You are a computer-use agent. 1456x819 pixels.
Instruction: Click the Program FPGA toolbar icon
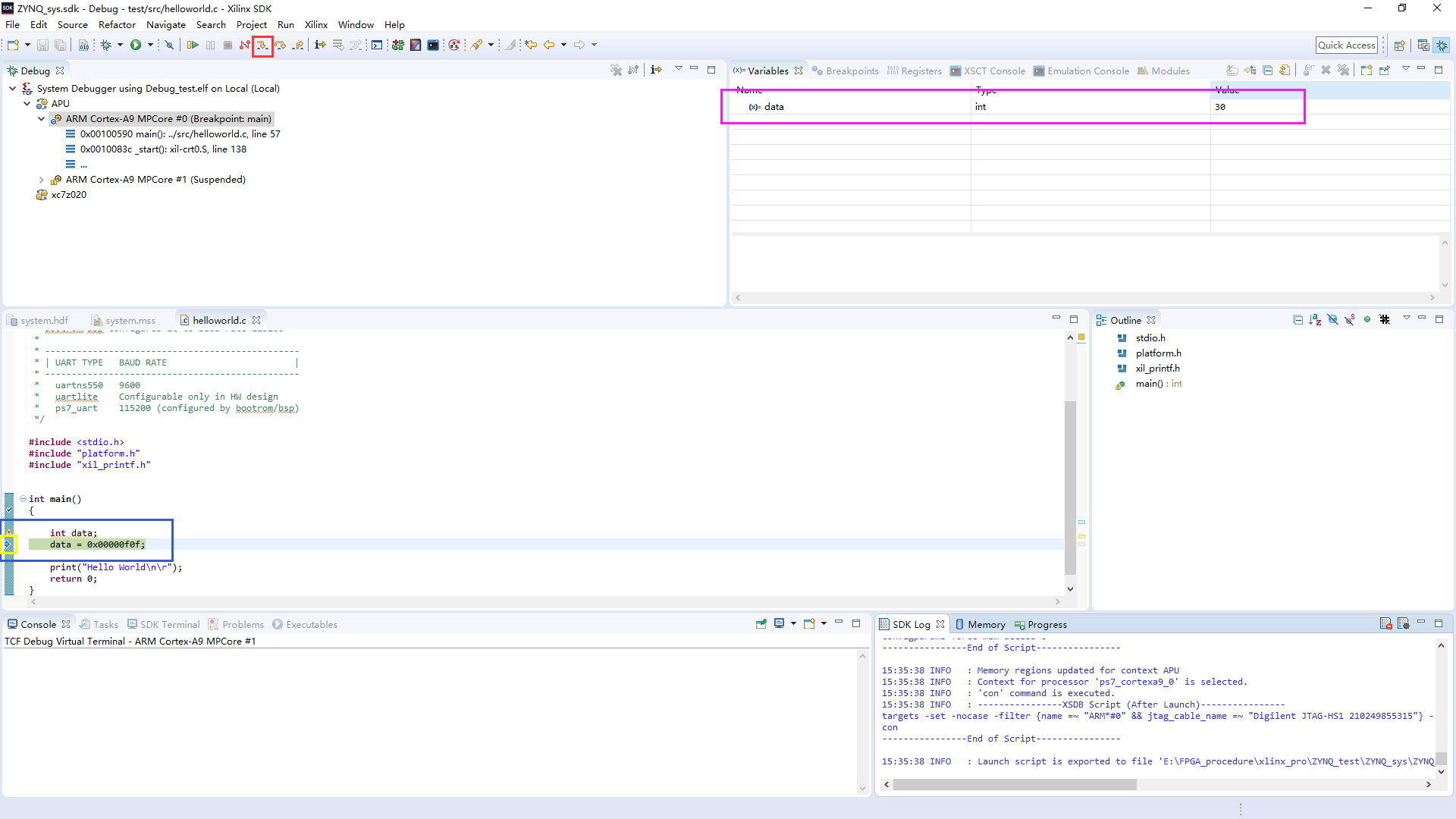pyautogui.click(x=397, y=45)
